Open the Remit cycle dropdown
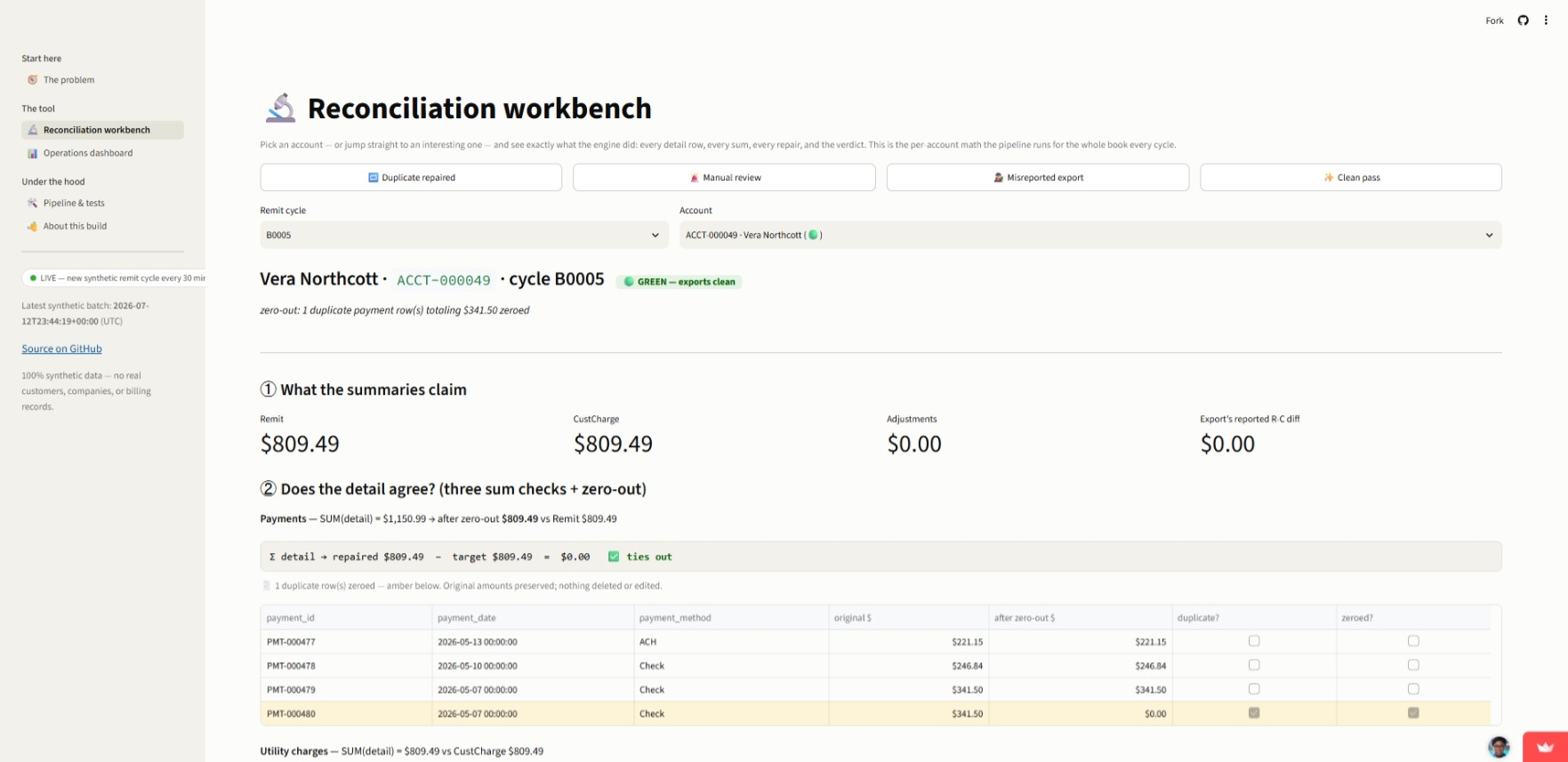This screenshot has width=1568, height=762. pos(463,235)
